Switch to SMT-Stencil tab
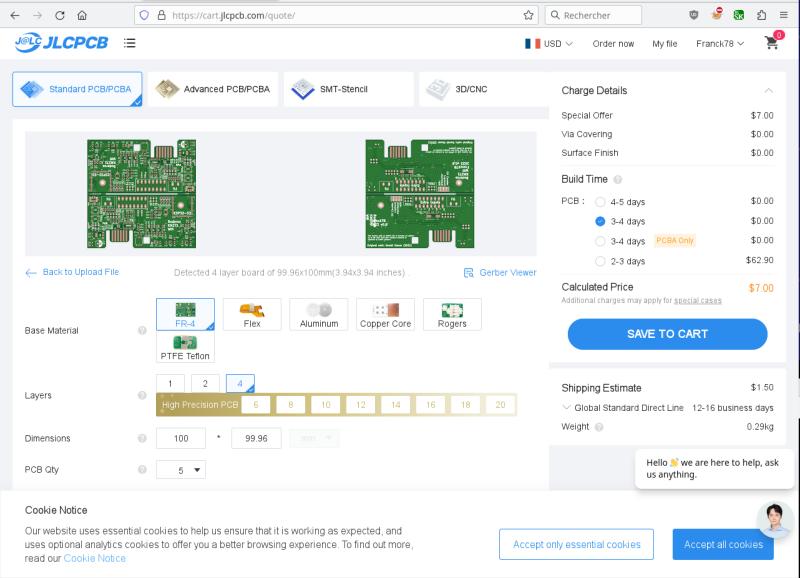This screenshot has height=578, width=800. pos(348,89)
